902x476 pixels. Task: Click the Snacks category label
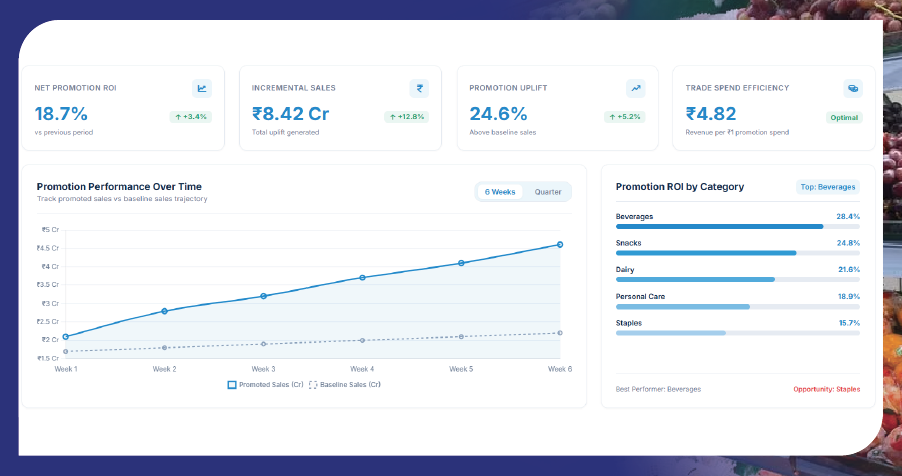[x=628, y=243]
